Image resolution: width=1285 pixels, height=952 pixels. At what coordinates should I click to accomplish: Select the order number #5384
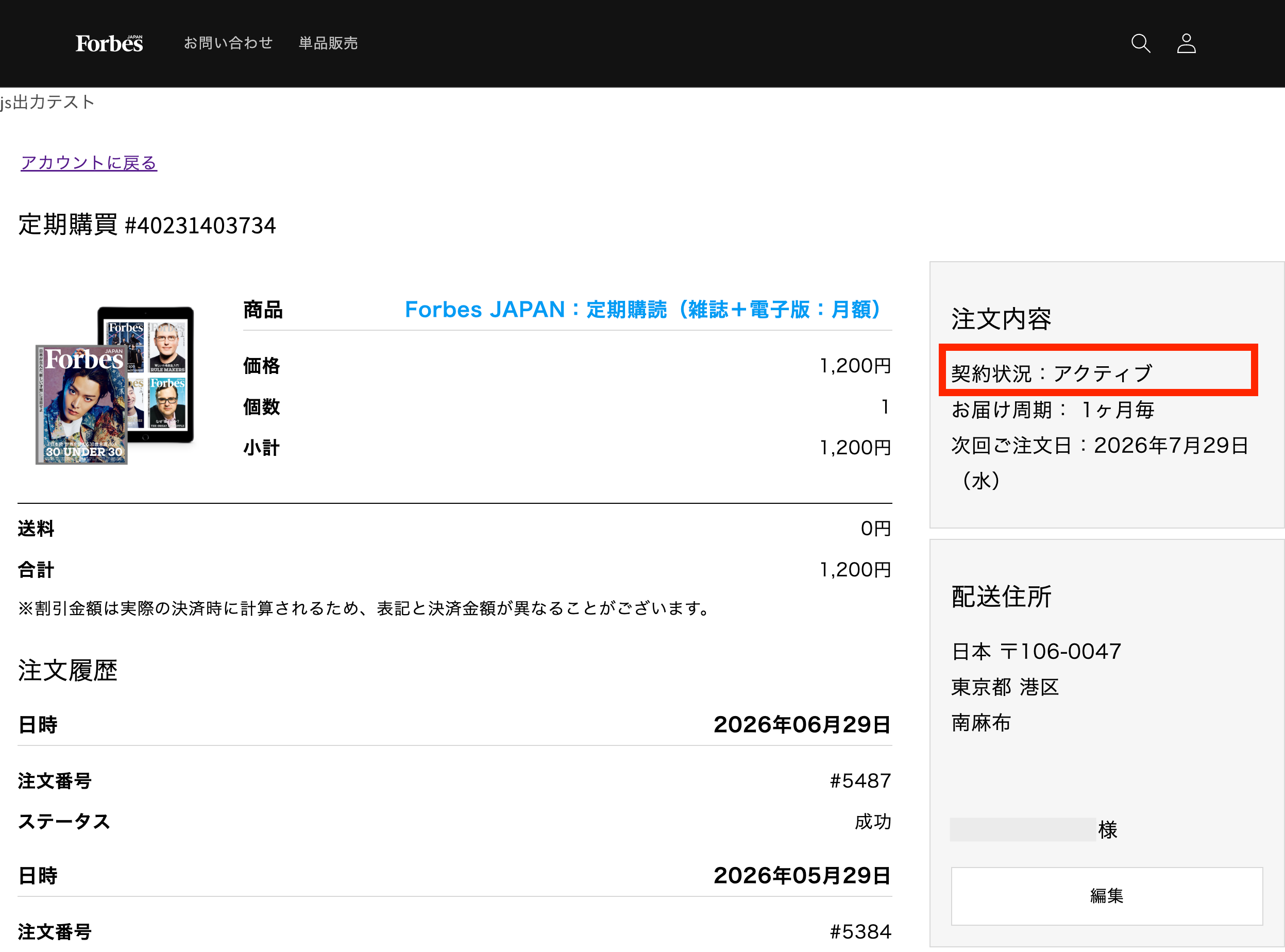coord(860,932)
